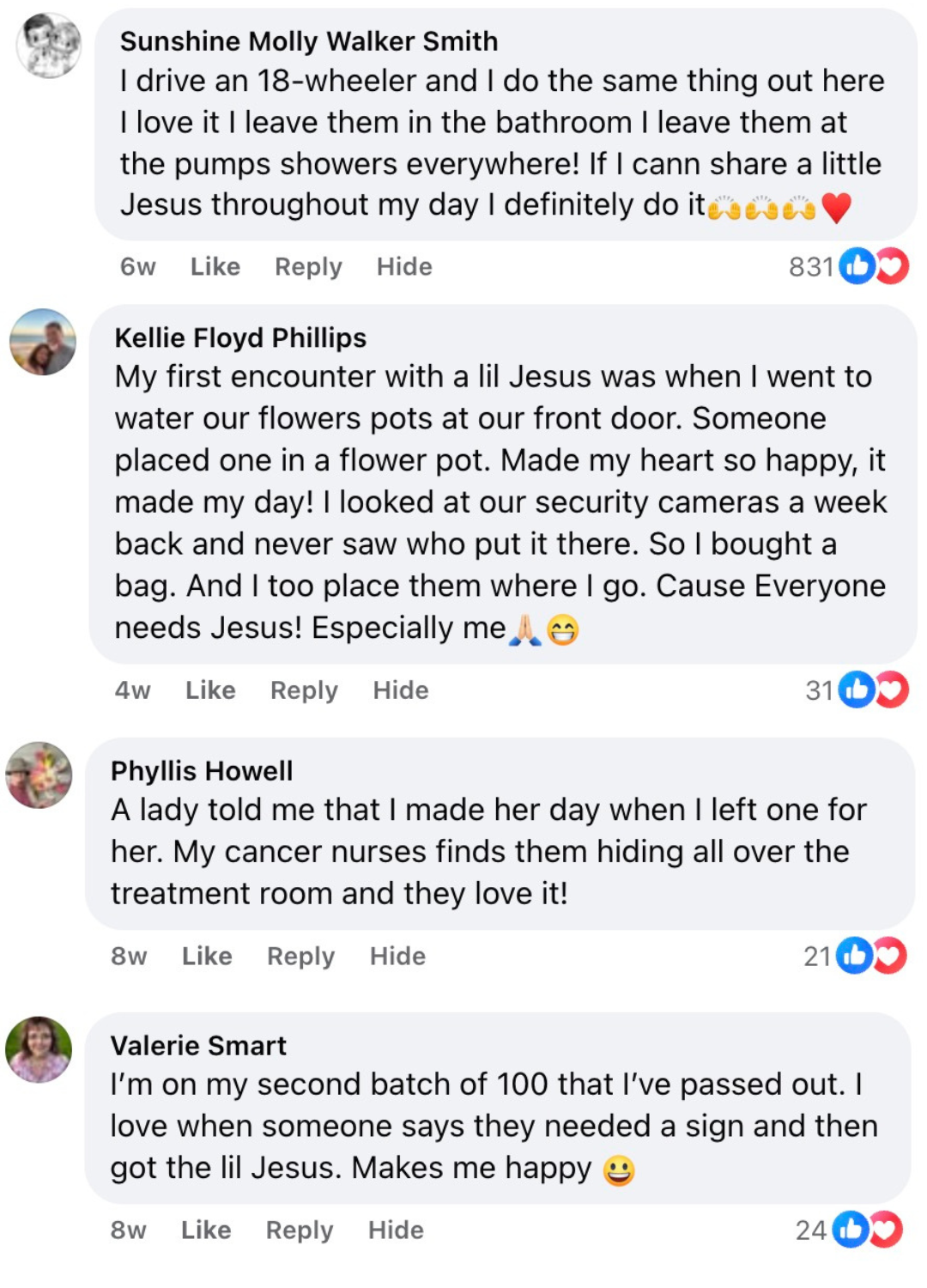Viewport: 927px width, 1288px height.
Task: Reply to Kellie Floyd Phillips' comment
Action: [x=304, y=690]
